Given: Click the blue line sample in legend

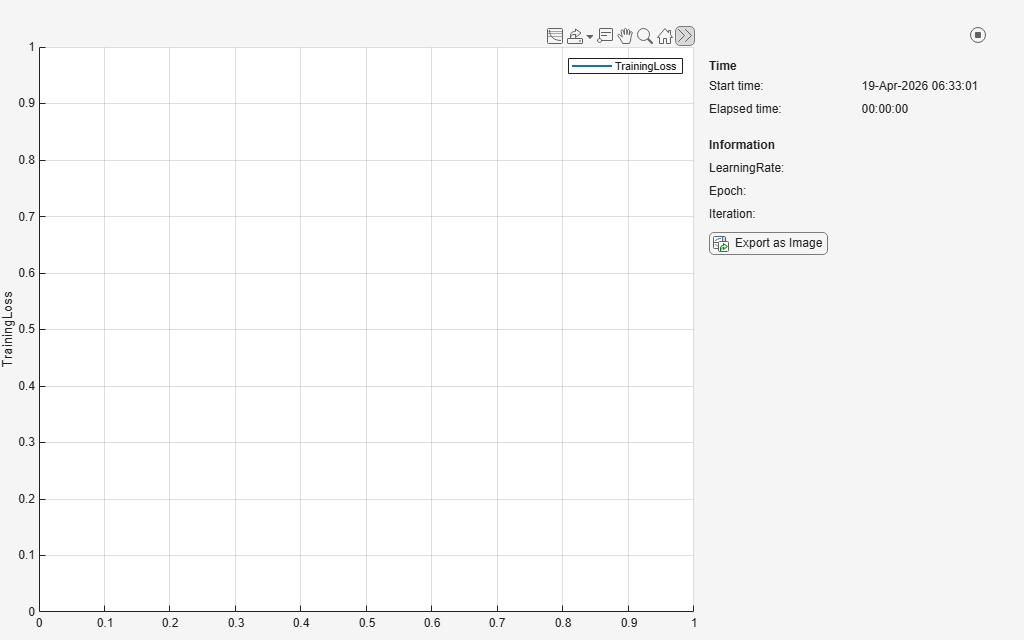Looking at the screenshot, I should [x=590, y=66].
